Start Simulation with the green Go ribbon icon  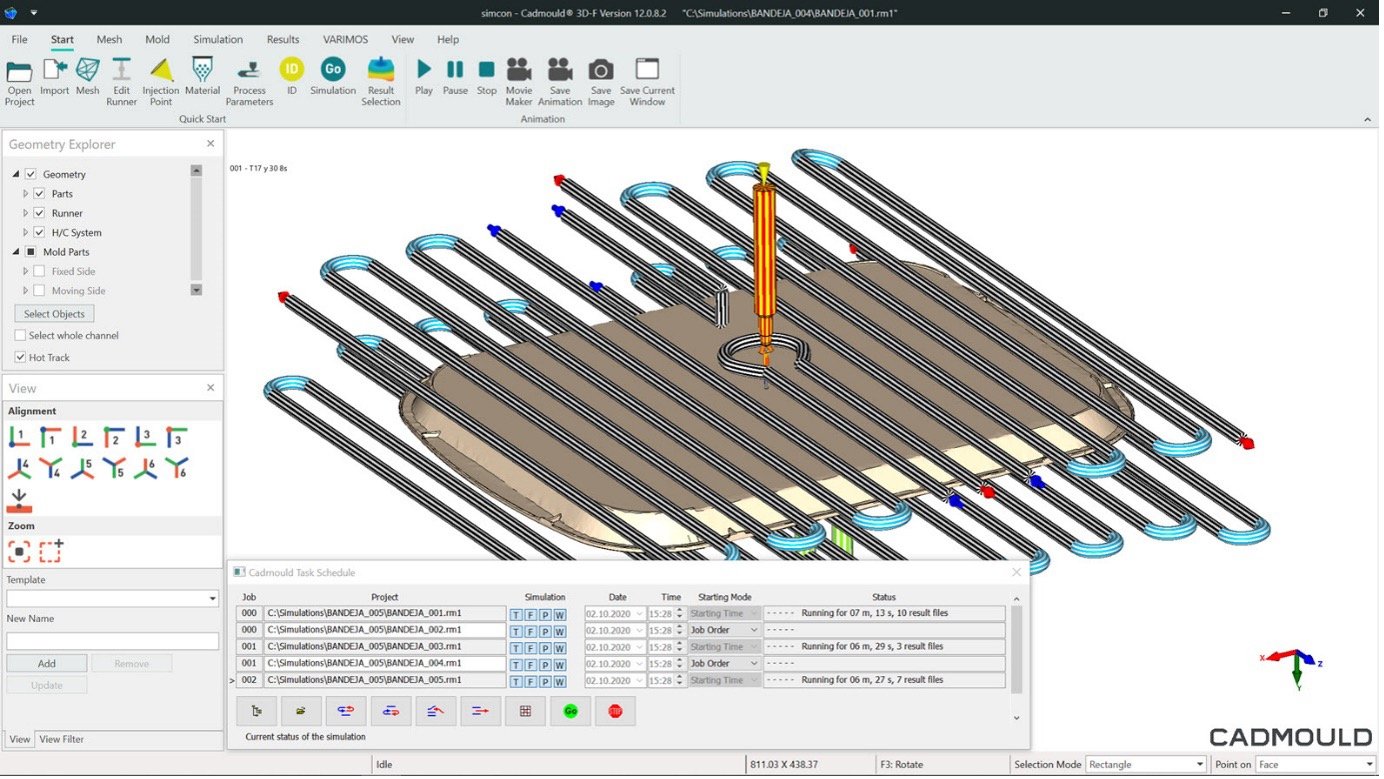(333, 69)
